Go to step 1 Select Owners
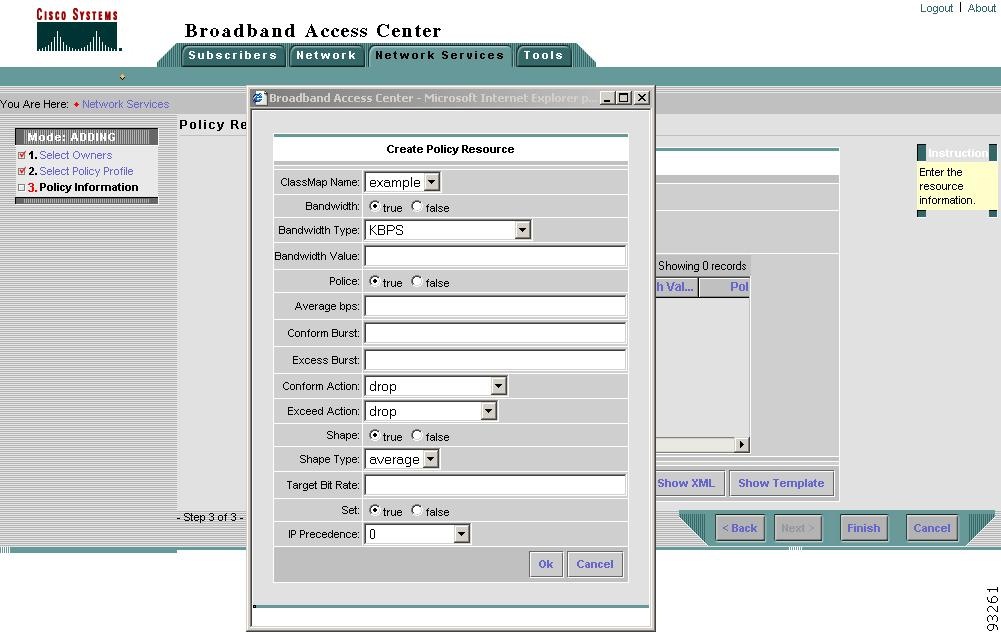 75,155
